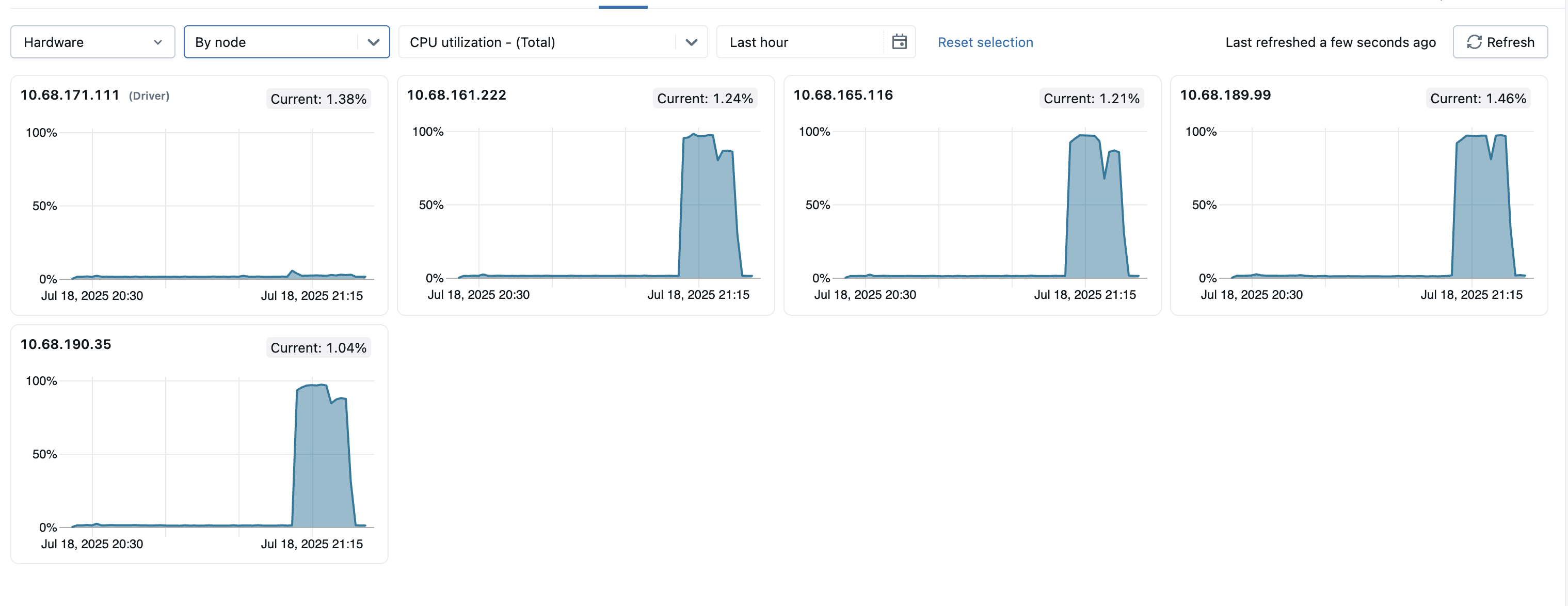Click the Current: 1.38% badge for the Driver node
Viewport: 1568px width, 606px height.
(x=318, y=99)
